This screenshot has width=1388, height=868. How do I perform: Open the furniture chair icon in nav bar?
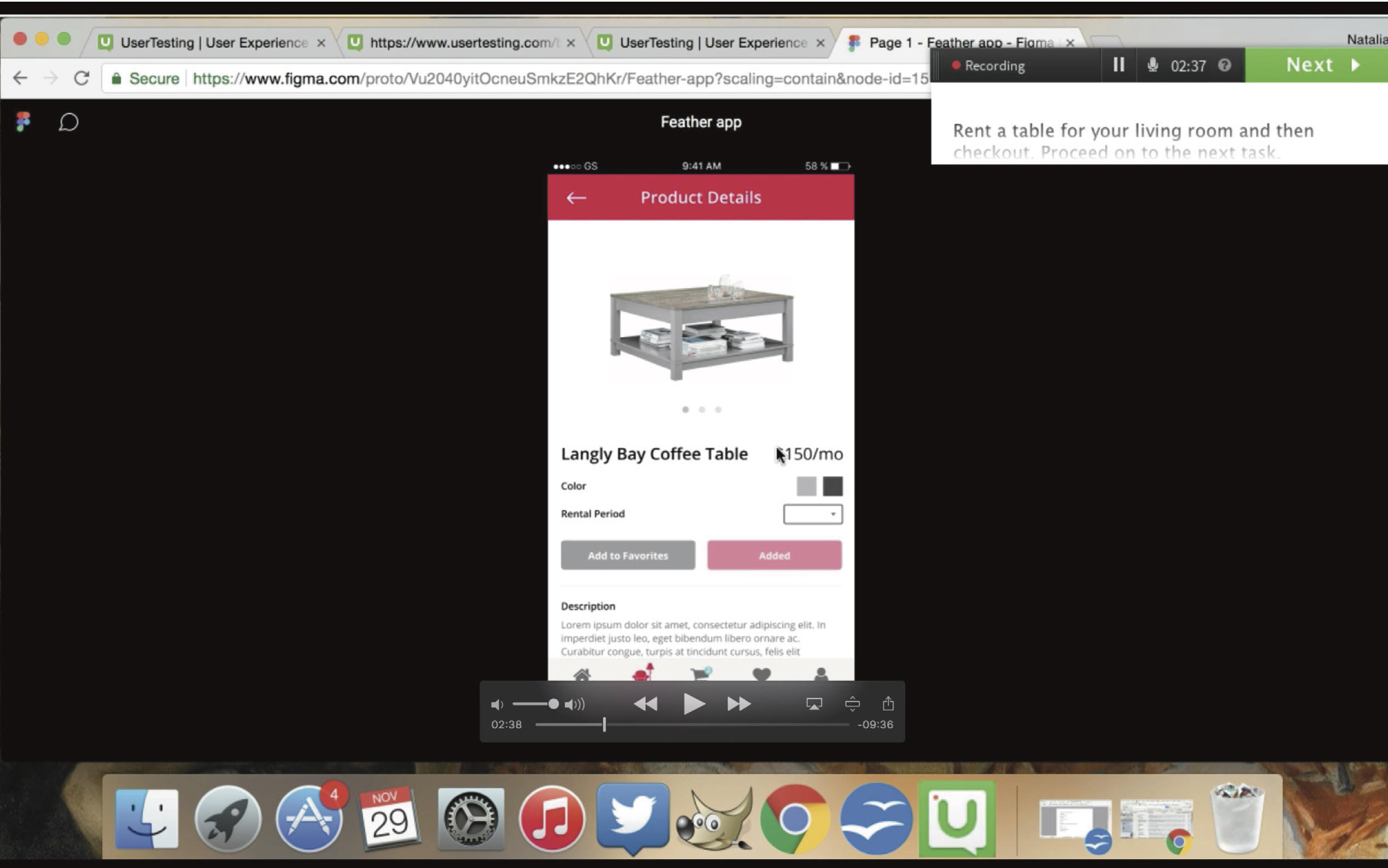pos(643,672)
